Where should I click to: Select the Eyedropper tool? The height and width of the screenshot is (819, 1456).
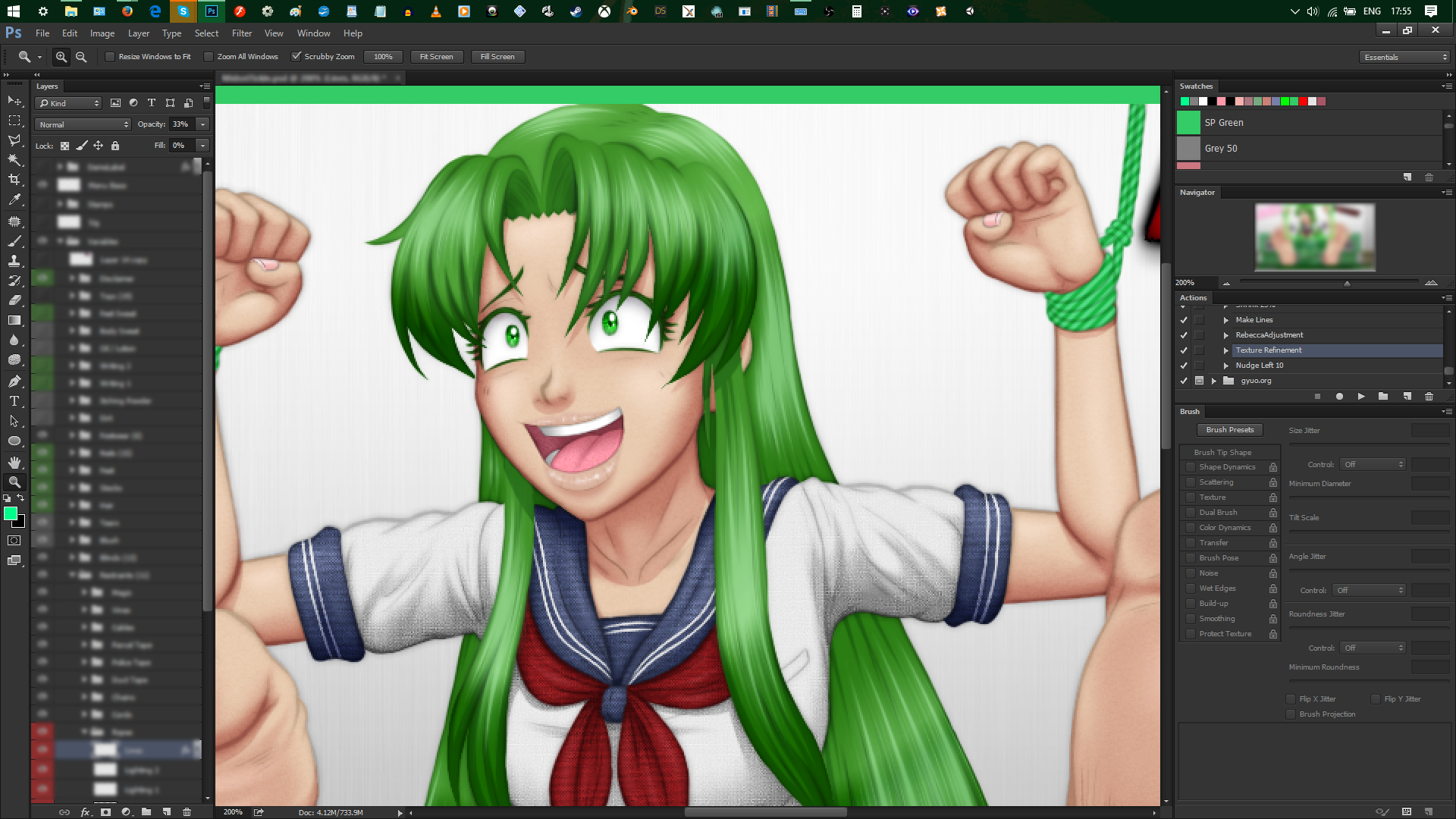pyautogui.click(x=14, y=199)
